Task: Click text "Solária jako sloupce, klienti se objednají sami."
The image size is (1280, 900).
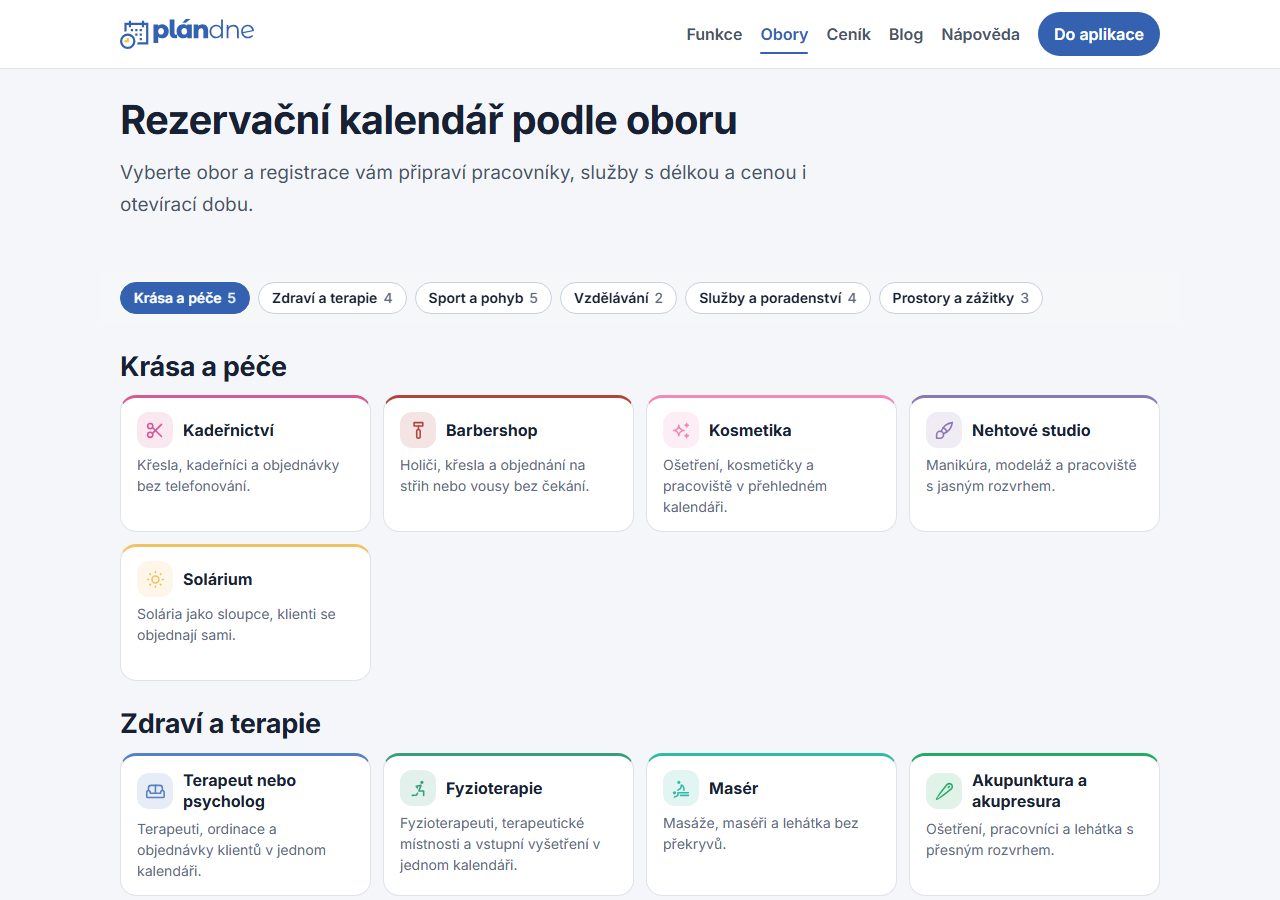Action: 236,624
